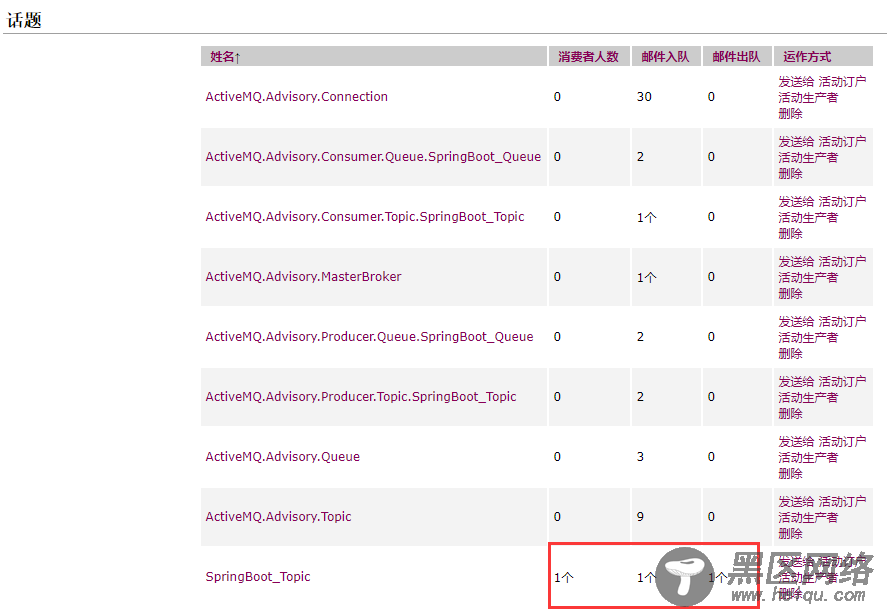Viewport: 887px width, 612px height.
Task: Click 发送给 for ActiveMQ.Advisory.MasterBroker
Action: tap(796, 261)
